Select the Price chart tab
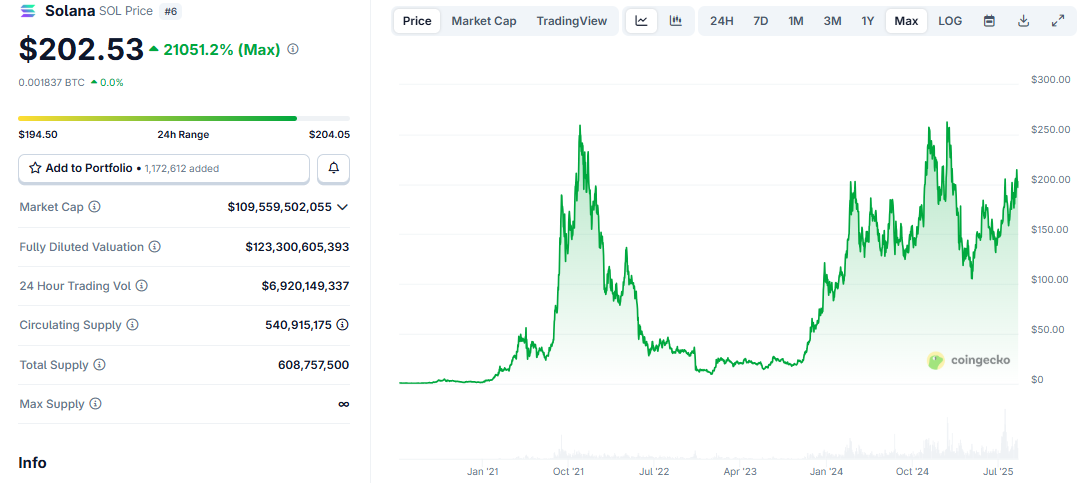1092x483 pixels. tap(417, 21)
